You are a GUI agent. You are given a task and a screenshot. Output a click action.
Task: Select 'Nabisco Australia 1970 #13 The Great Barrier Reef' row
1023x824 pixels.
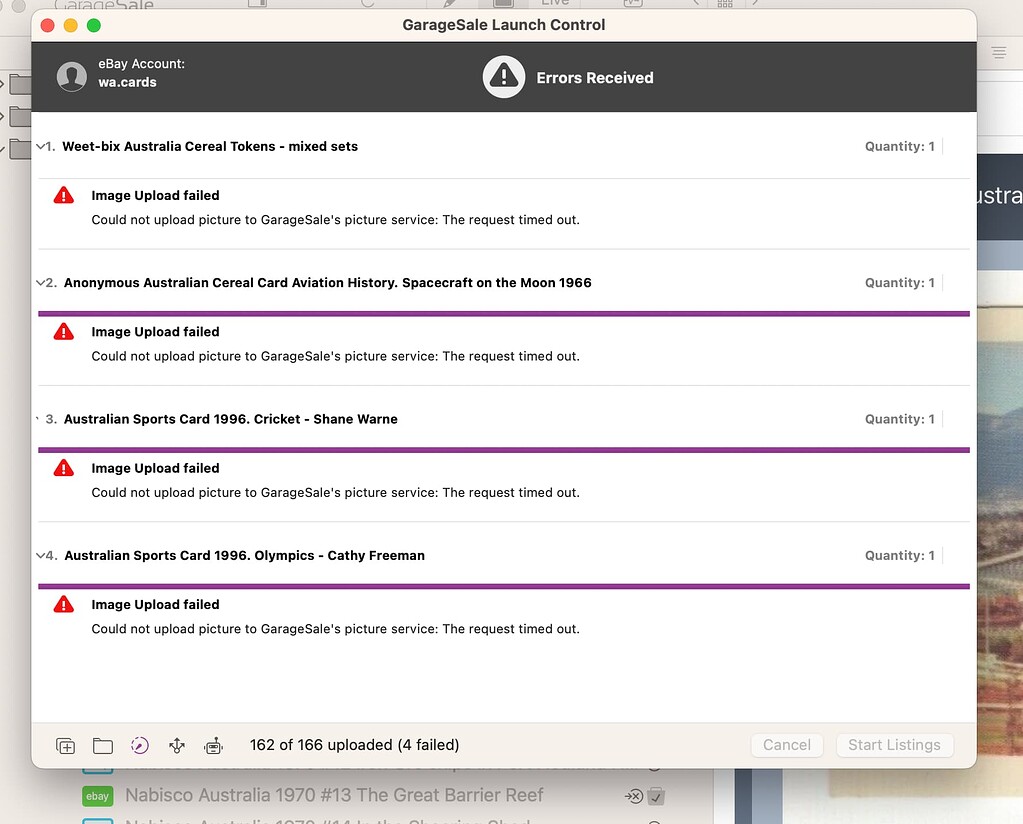(334, 795)
